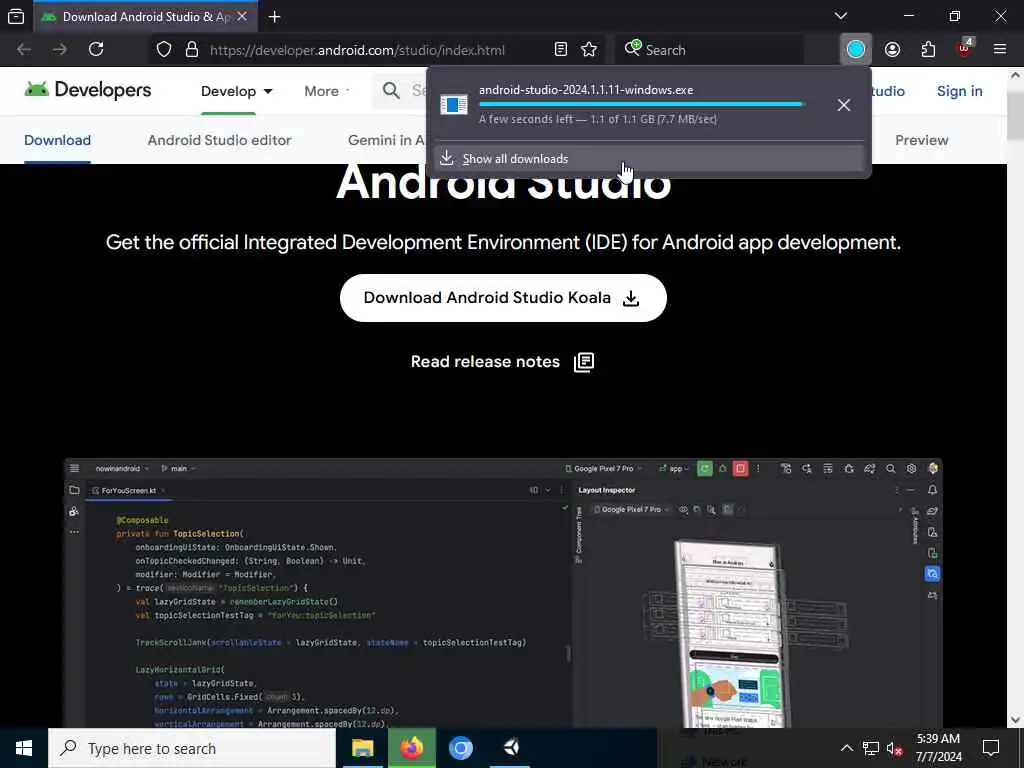Click the browser Search box
The image size is (1024, 768).
point(710,50)
